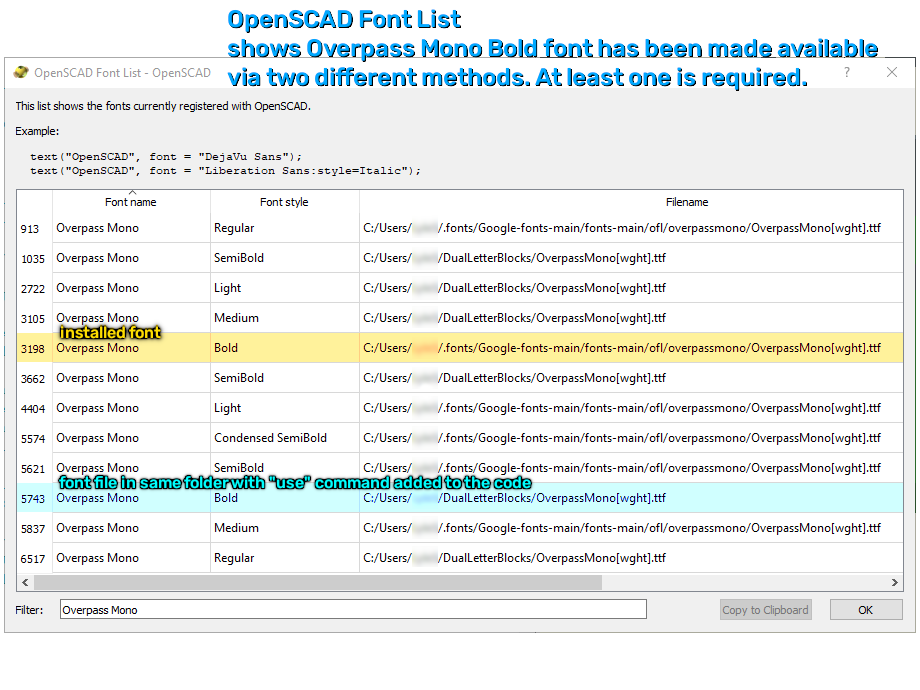This screenshot has height=690, width=920.
Task: Click the horizontal scrollbar left arrow
Action: coord(26,582)
